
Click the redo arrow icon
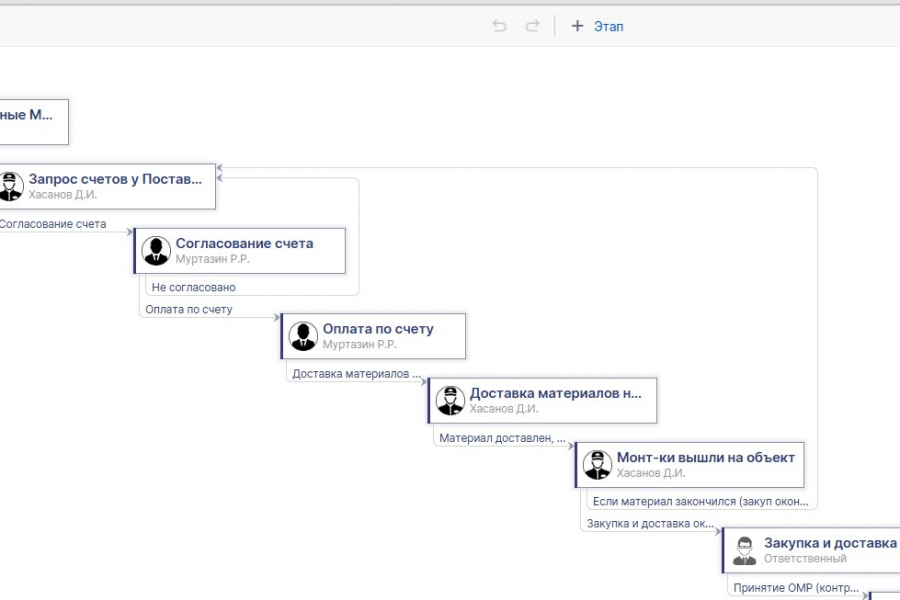pos(532,26)
